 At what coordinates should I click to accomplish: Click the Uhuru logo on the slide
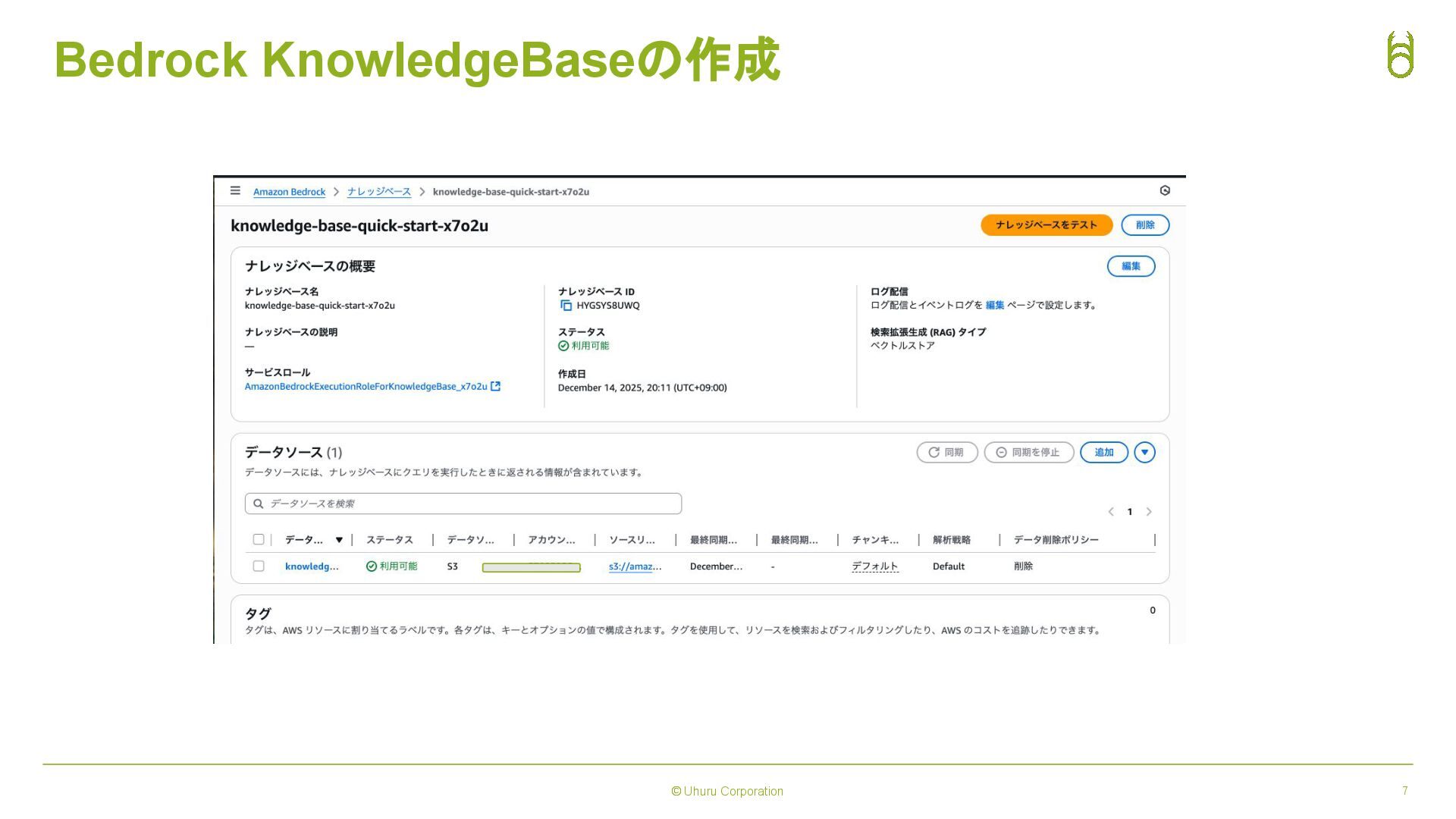coord(1400,55)
